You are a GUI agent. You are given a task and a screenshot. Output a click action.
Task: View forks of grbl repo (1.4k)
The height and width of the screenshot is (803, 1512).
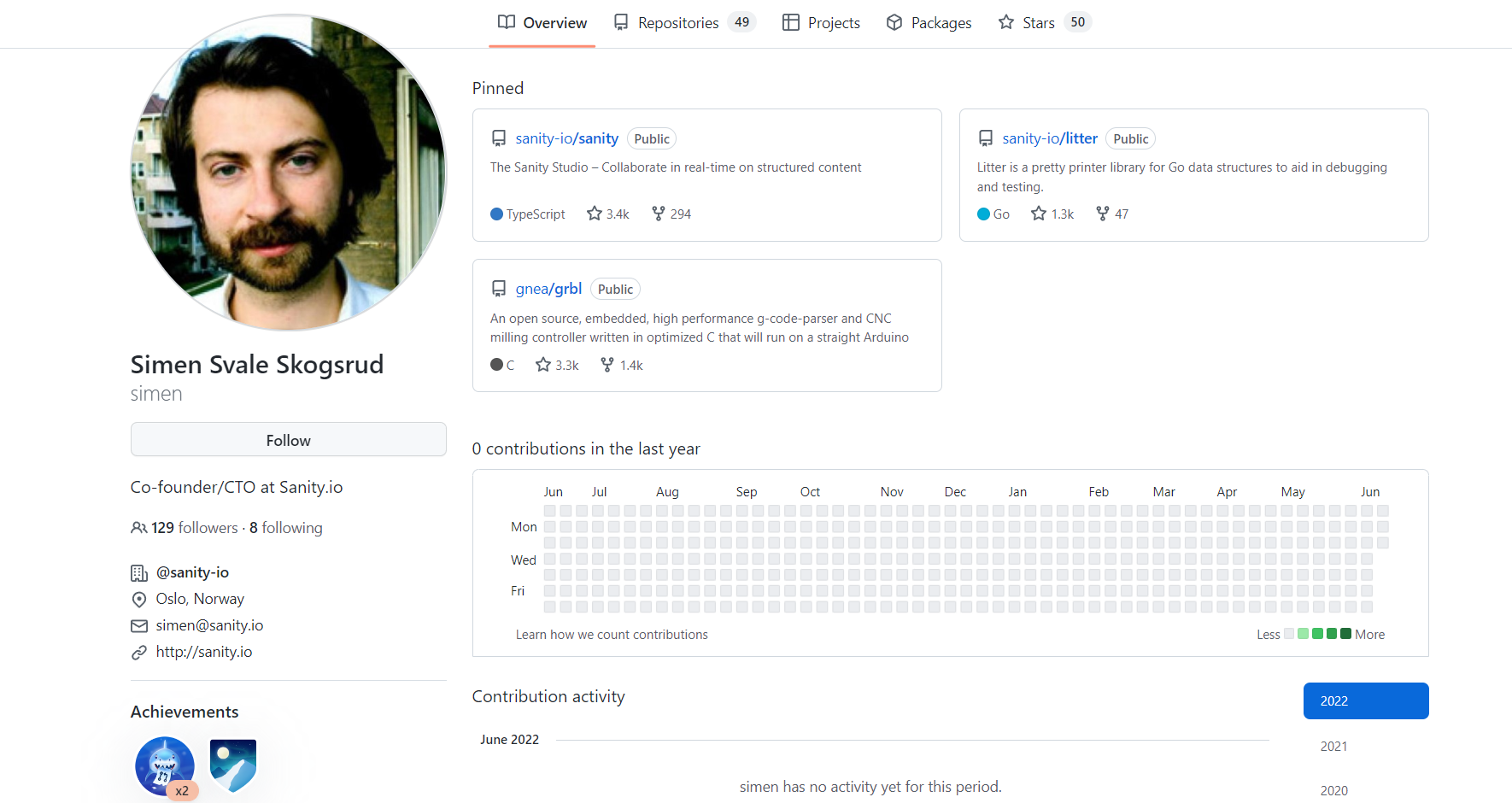[622, 365]
